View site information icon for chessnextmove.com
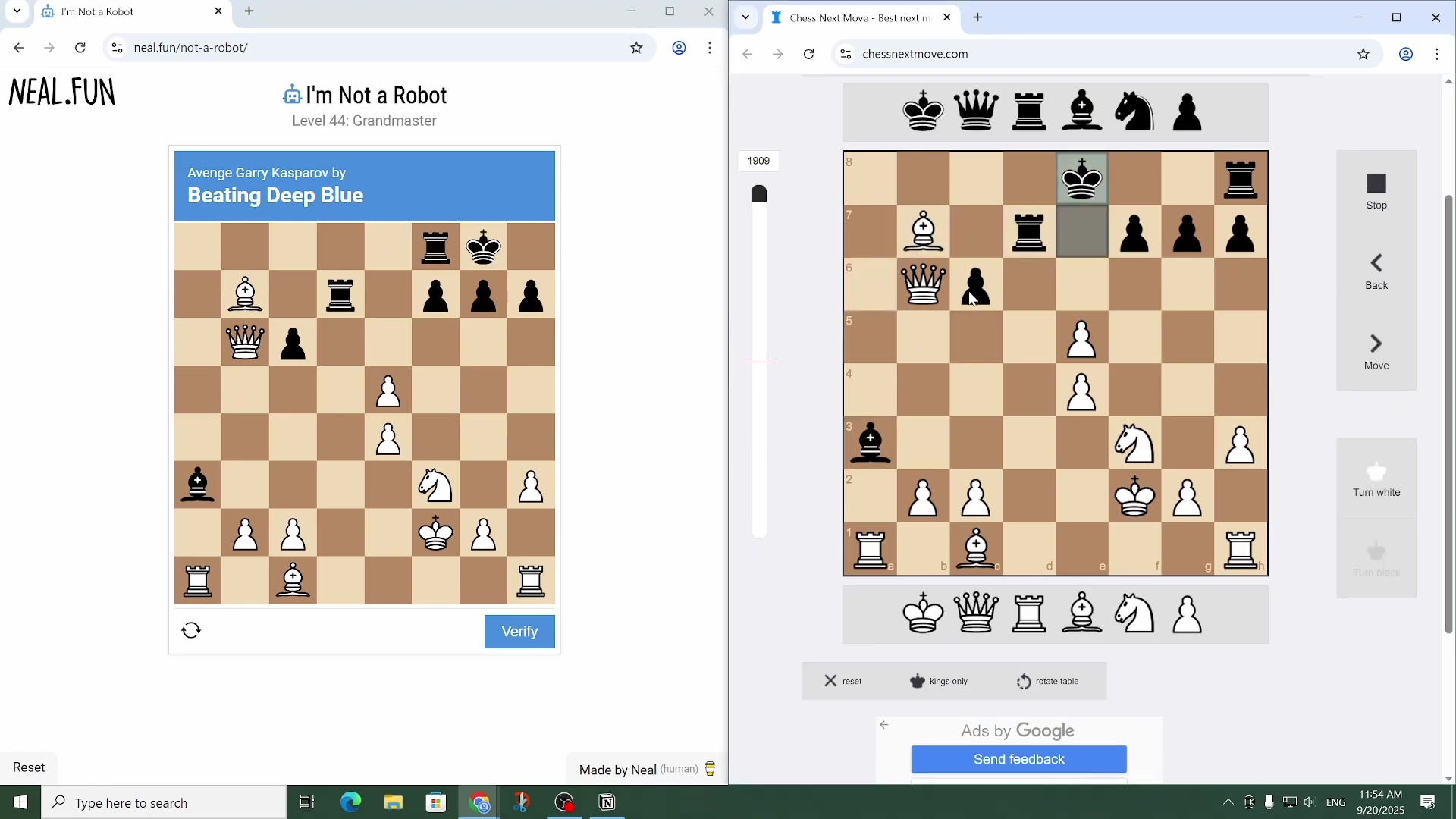This screenshot has height=819, width=1456. pos(846,54)
